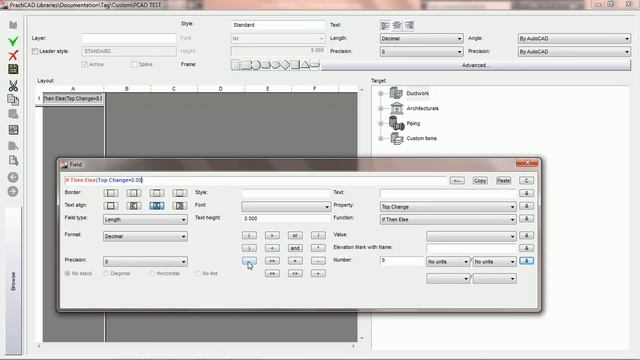Set top Text alignment to right icon

[x=409, y=26]
